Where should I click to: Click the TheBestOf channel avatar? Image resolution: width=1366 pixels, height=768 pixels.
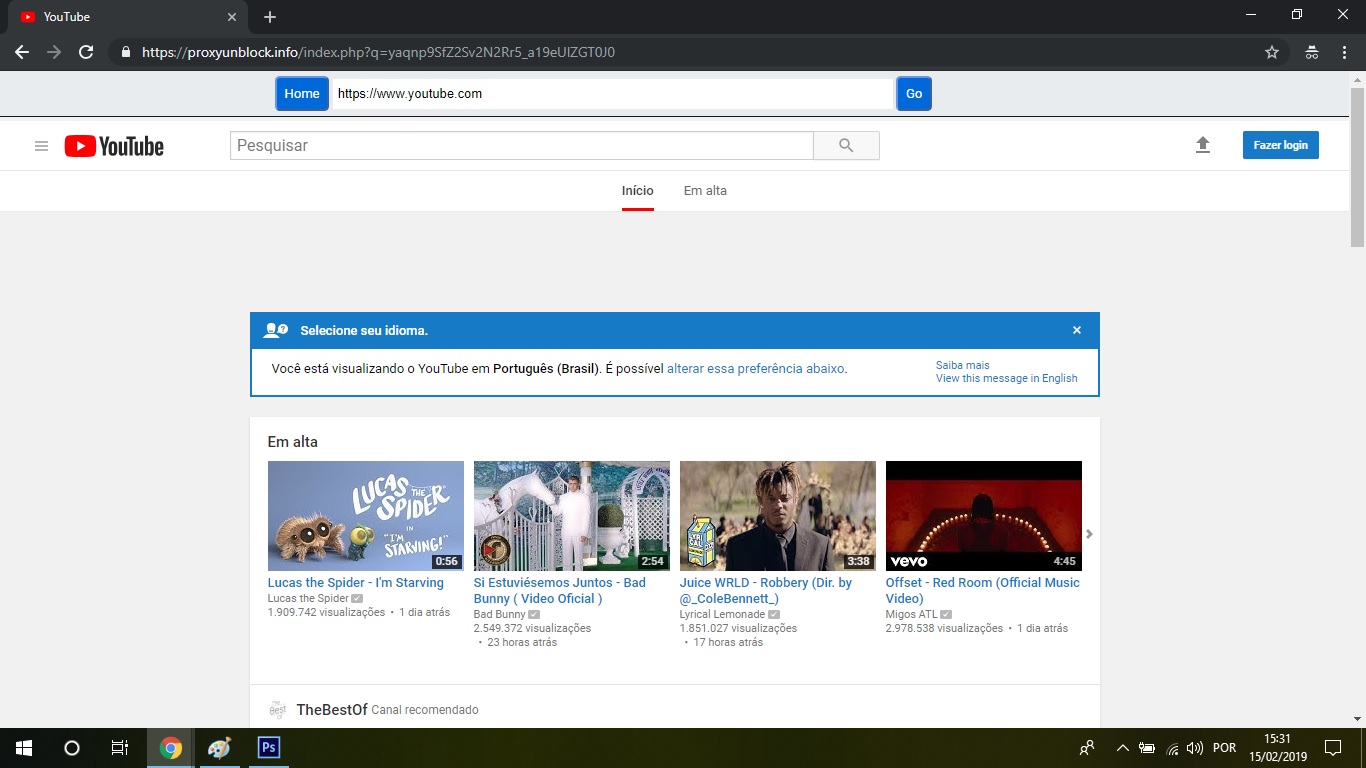coord(277,710)
